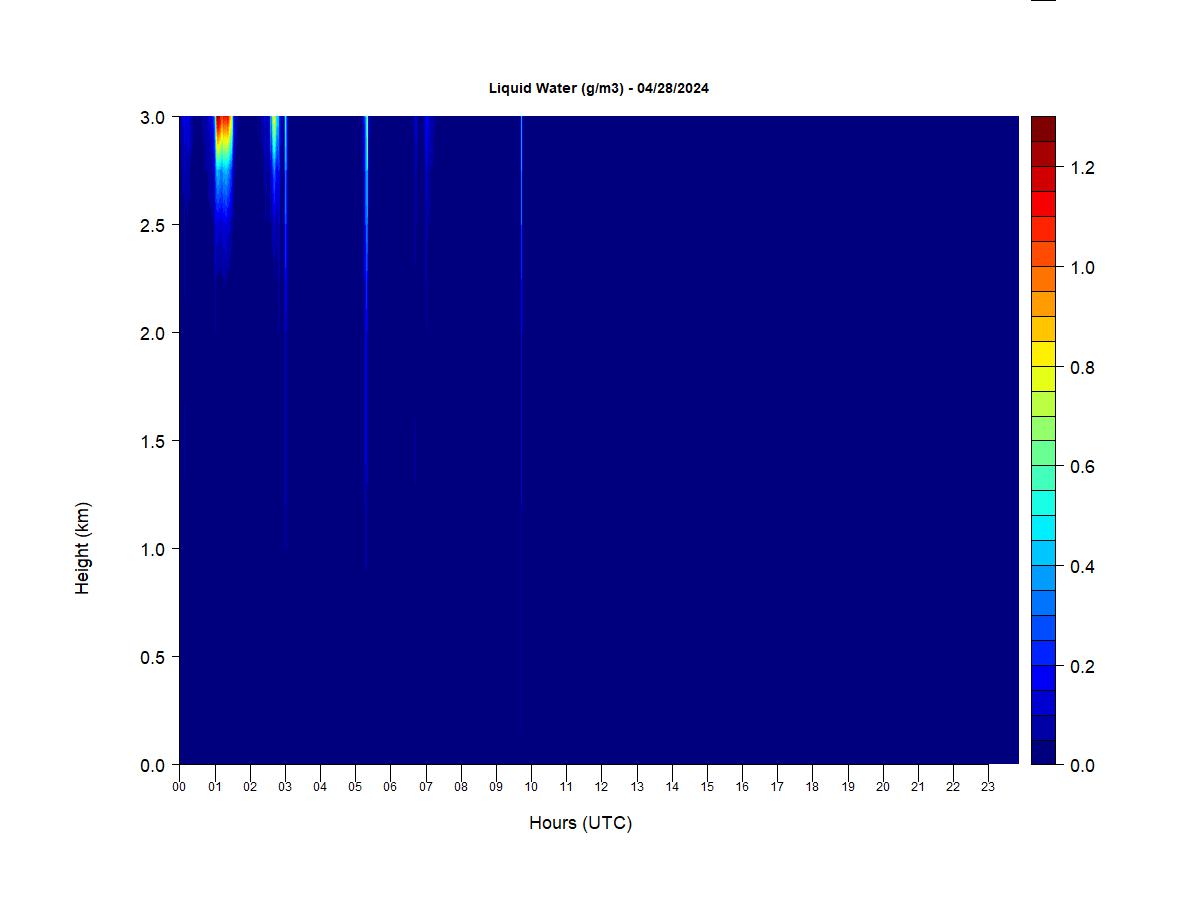Click hour 09 on the time axis
The image size is (1200, 900).
[x=496, y=787]
